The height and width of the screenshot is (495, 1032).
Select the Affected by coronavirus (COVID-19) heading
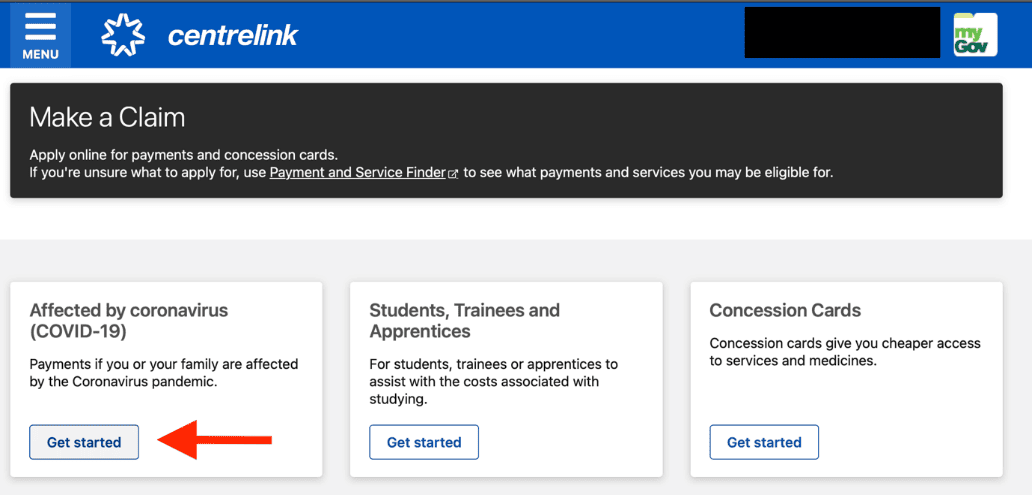[129, 321]
